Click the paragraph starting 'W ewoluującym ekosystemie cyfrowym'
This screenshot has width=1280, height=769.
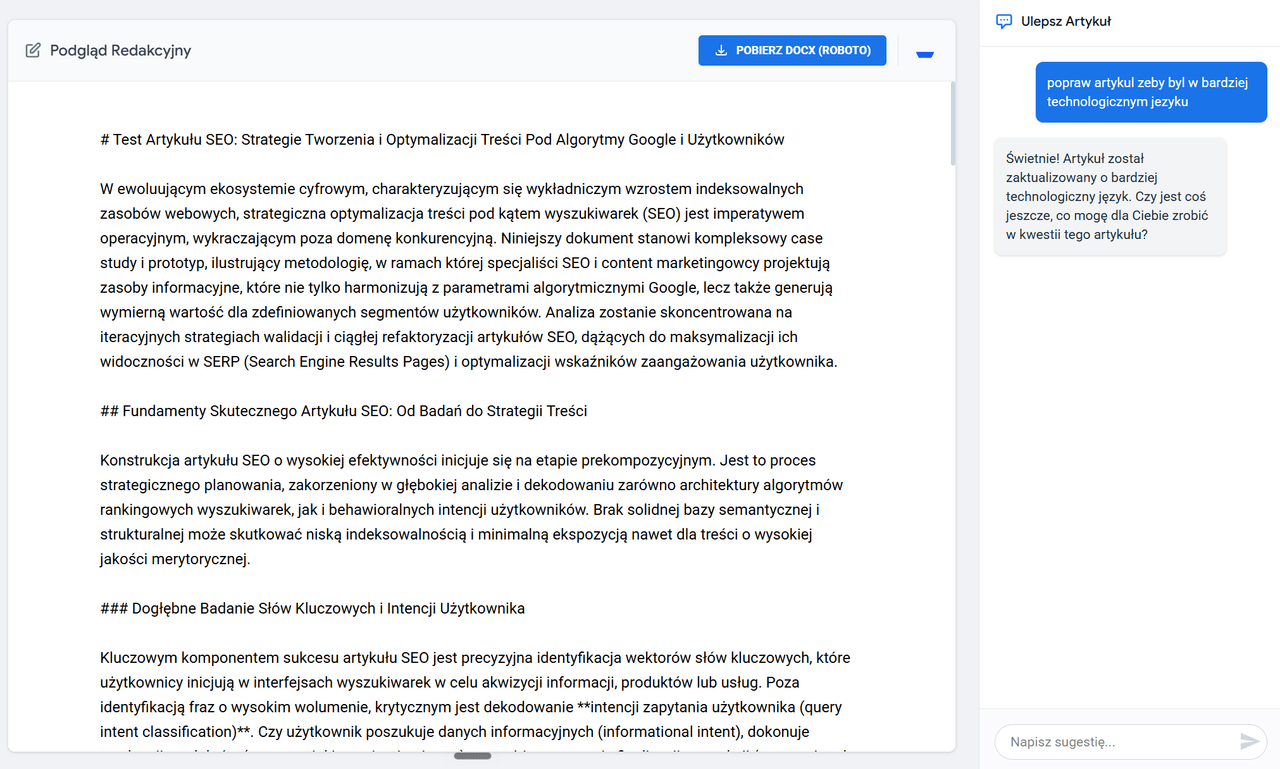469,275
